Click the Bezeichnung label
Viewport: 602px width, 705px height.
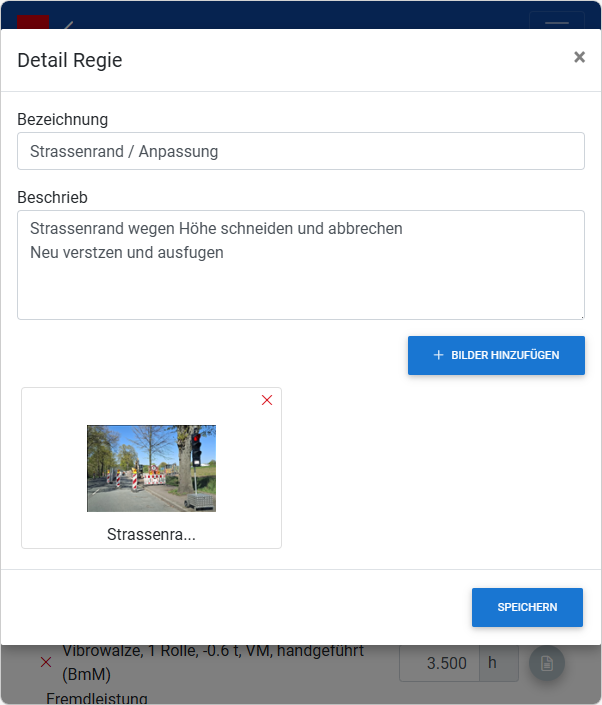click(x=62, y=120)
